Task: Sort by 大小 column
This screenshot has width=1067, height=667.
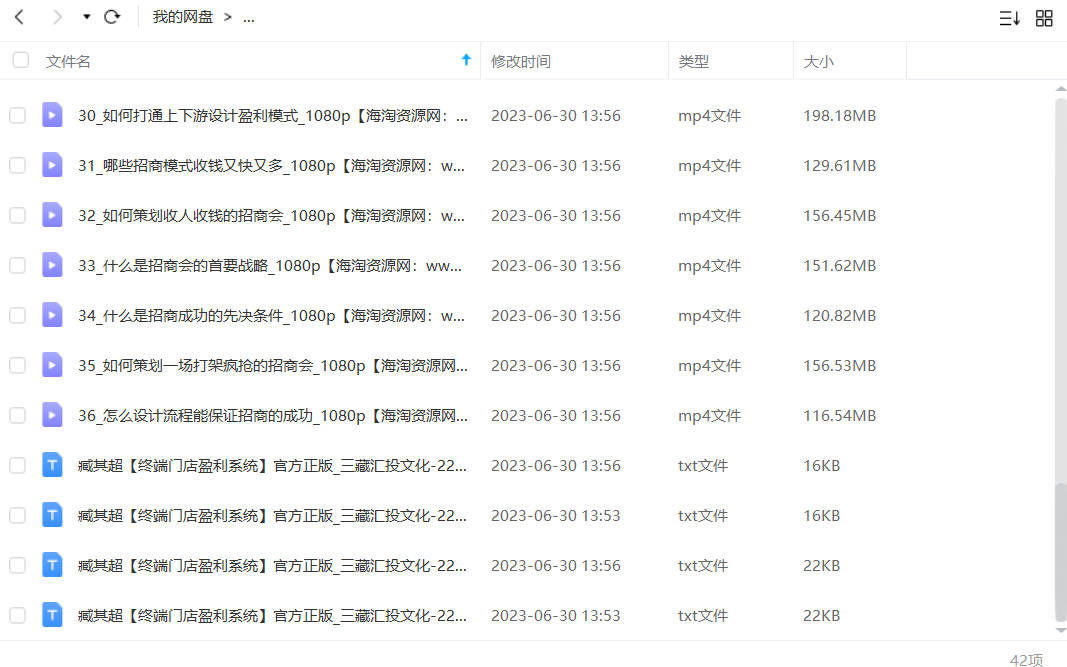Action: [x=818, y=61]
